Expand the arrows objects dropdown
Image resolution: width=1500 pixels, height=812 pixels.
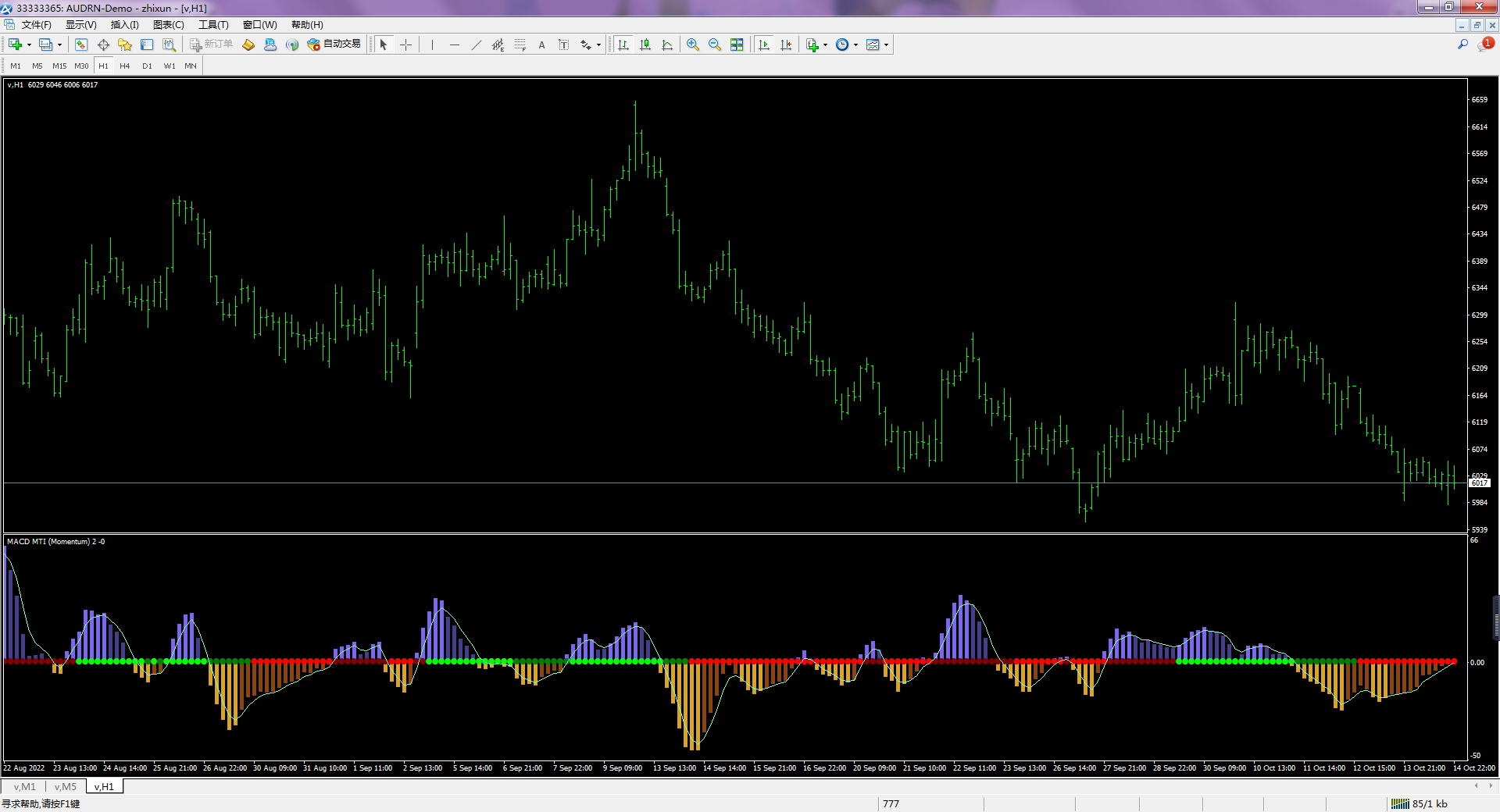coord(598,45)
